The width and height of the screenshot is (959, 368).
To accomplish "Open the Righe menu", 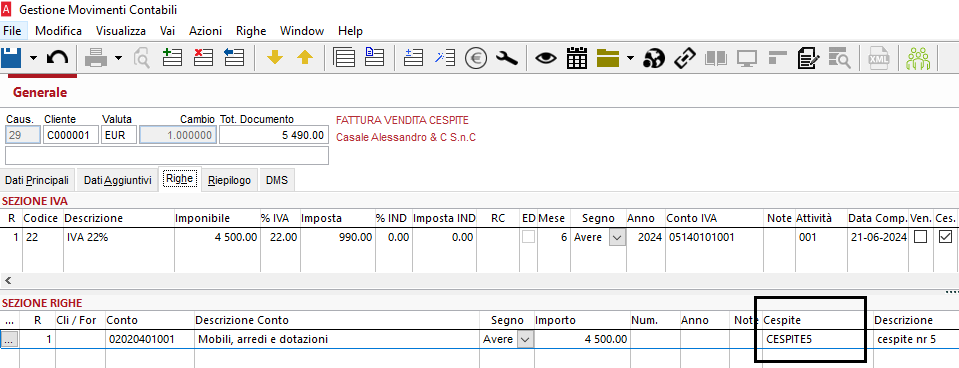I will click(x=251, y=31).
